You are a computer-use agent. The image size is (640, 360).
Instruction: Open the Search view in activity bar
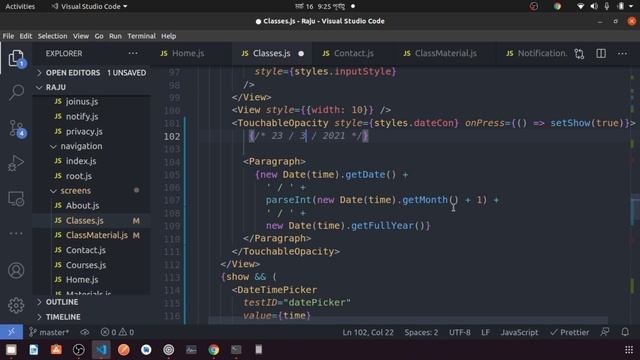point(16,93)
